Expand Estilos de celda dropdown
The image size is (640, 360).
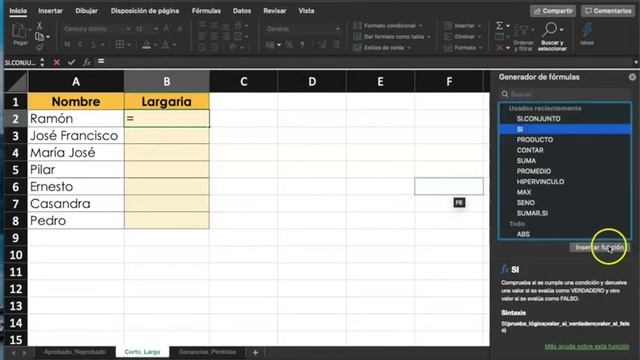[409, 48]
